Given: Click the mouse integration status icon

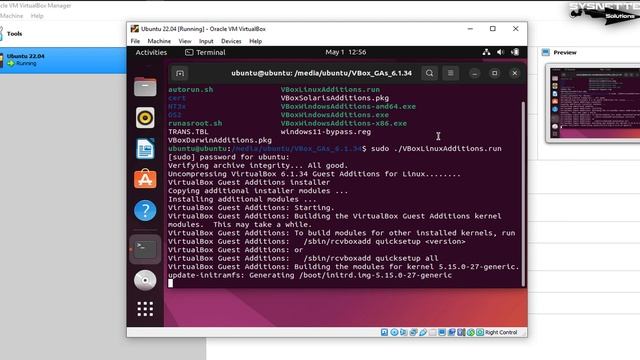Looking at the screenshot, I should [x=471, y=332].
